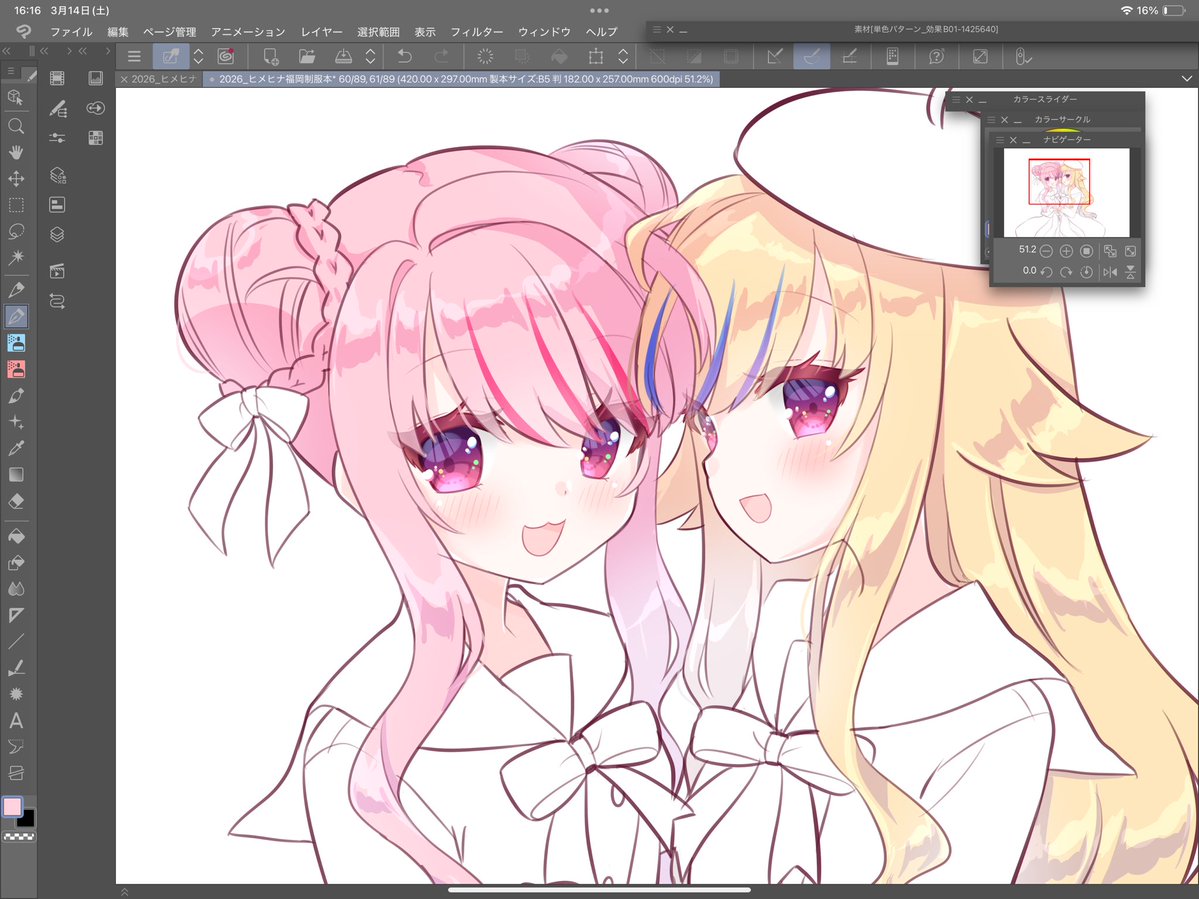This screenshot has width=1199, height=899.
Task: Open the 編集 menu
Action: 118,32
